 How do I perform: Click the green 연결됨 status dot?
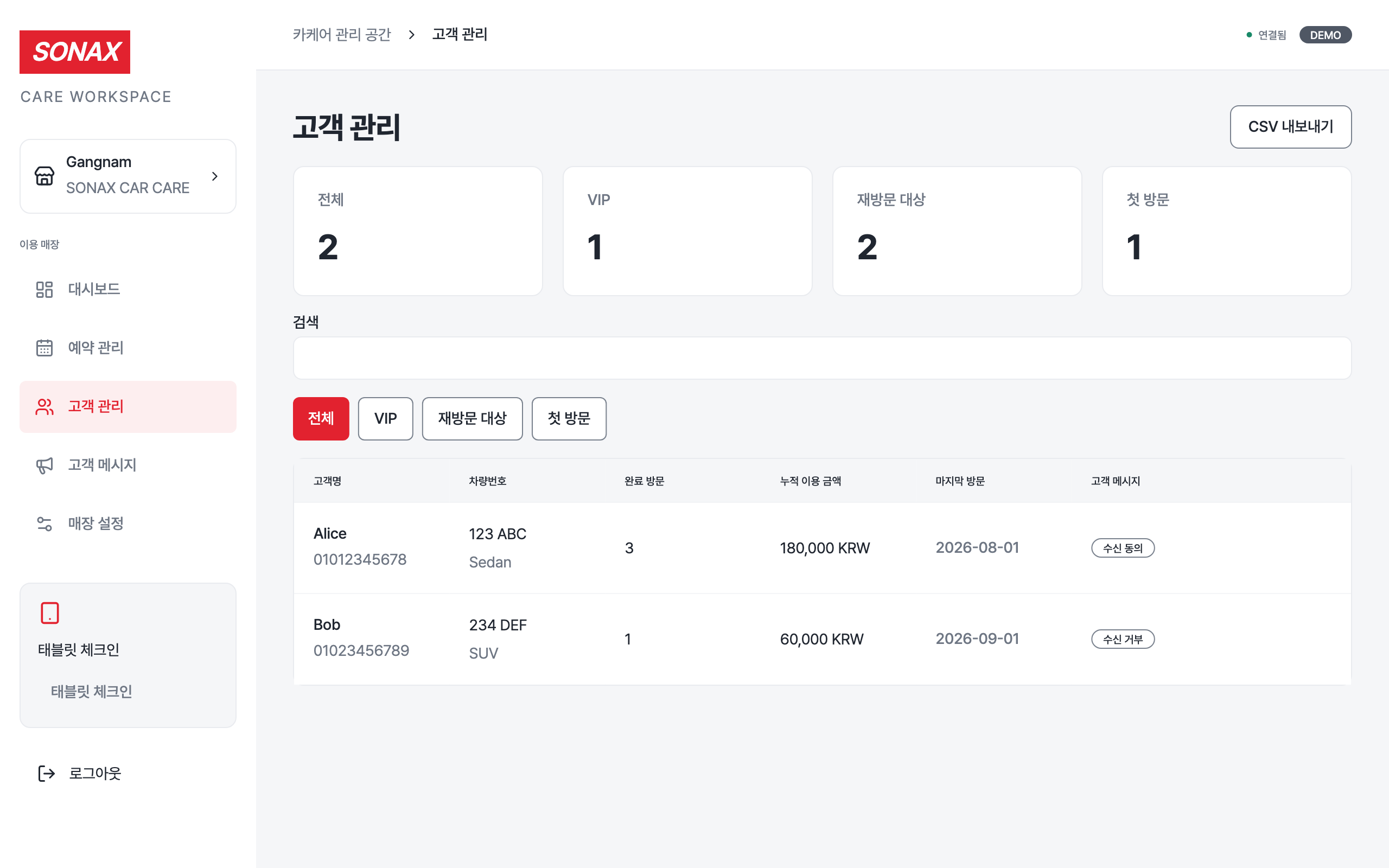tap(1249, 35)
